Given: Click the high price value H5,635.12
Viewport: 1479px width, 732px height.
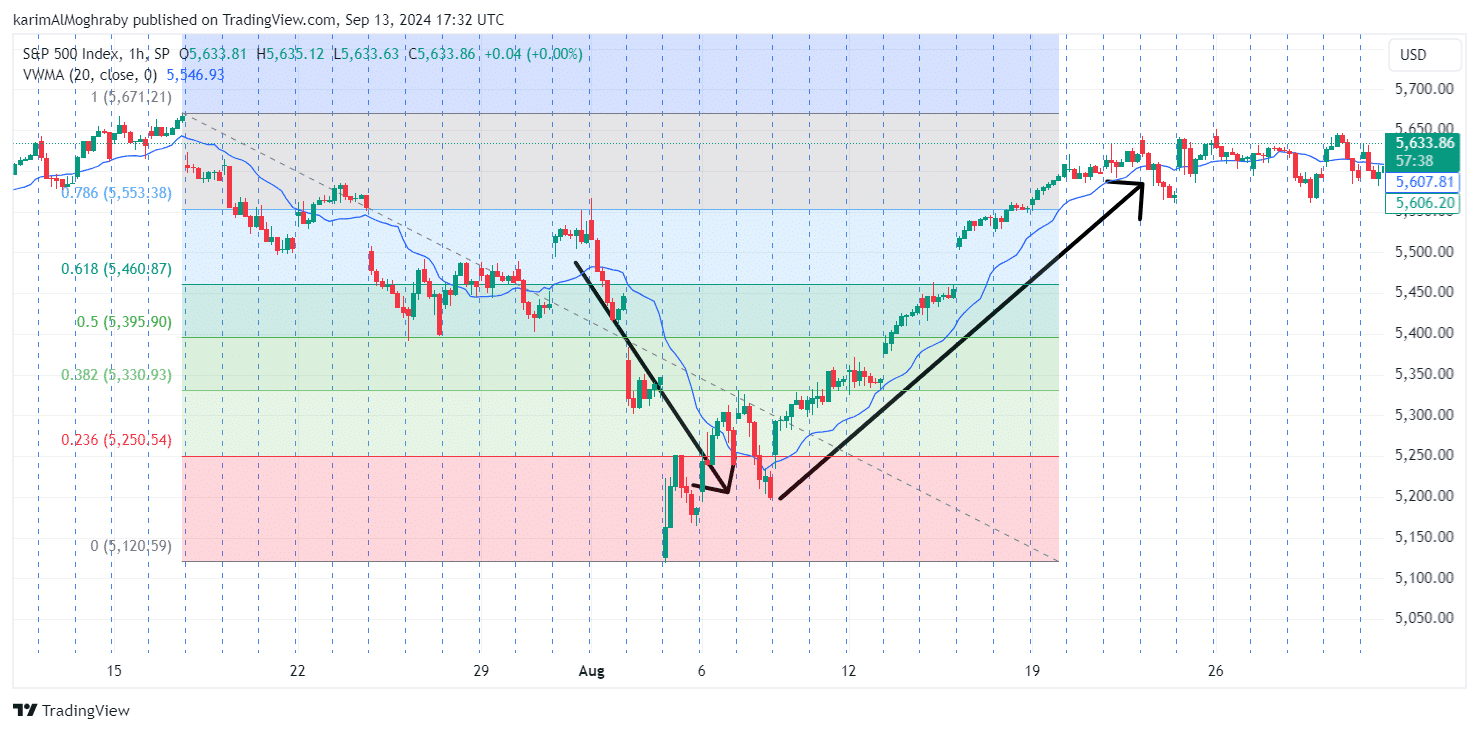Looking at the screenshot, I should (x=290, y=54).
